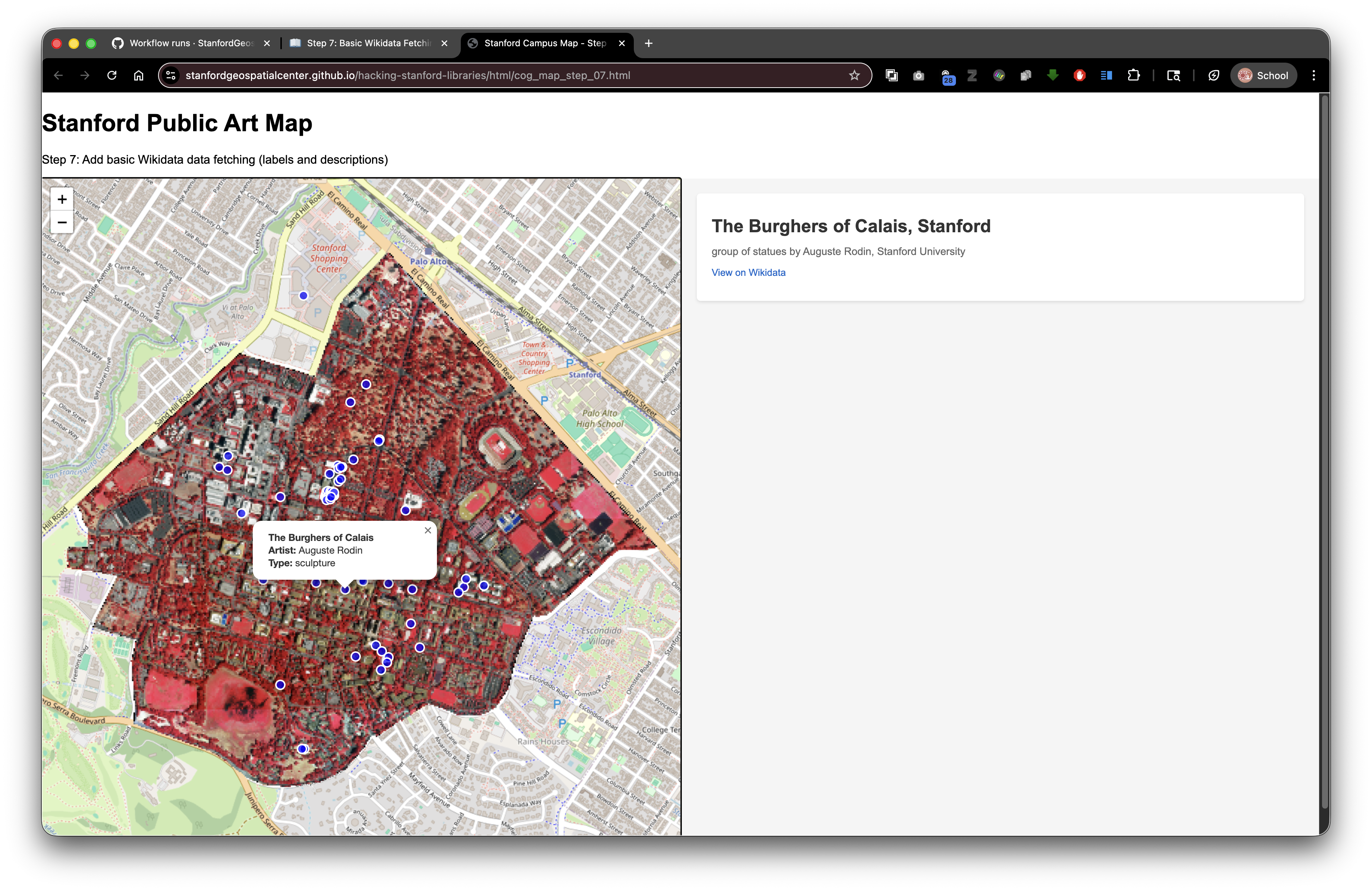
Task: Reload the Stanford Campus Map page
Action: point(111,75)
